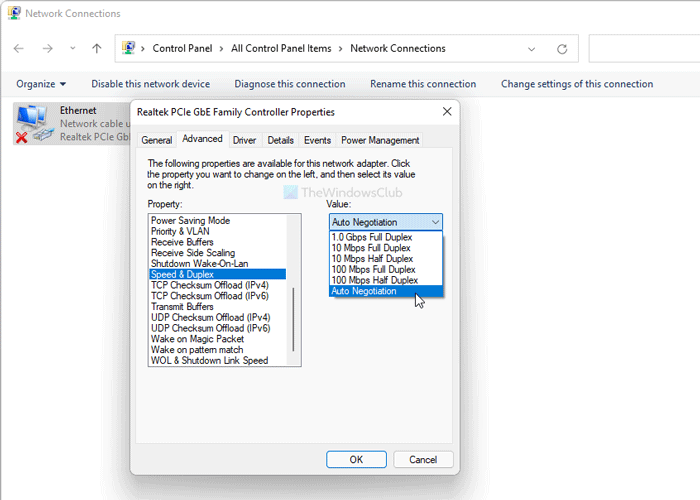Select Wake on pattern match property
Image resolution: width=700 pixels, height=500 pixels.
(217, 350)
